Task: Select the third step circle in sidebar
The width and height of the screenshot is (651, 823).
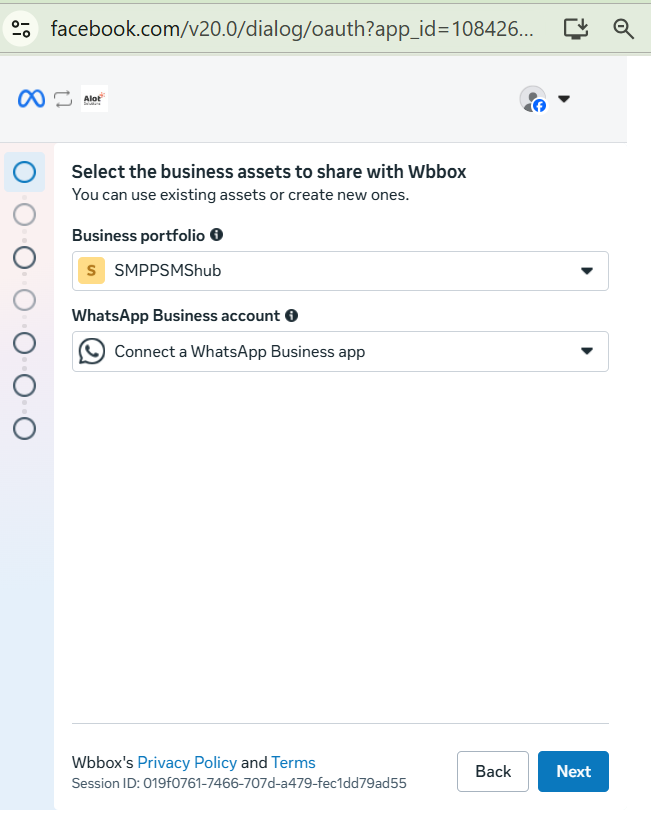Action: click(x=25, y=258)
